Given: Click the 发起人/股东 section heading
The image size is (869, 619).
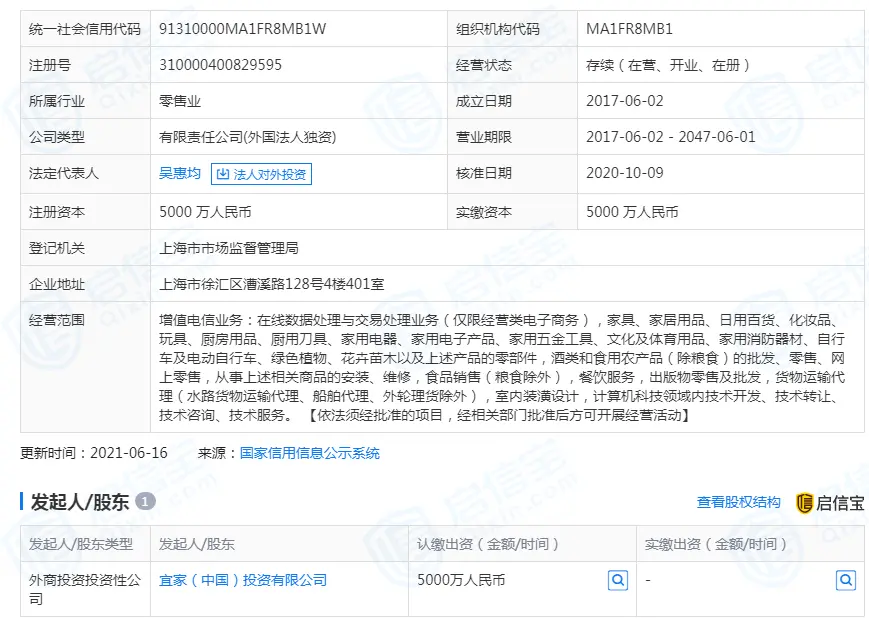Looking at the screenshot, I should click(80, 502).
